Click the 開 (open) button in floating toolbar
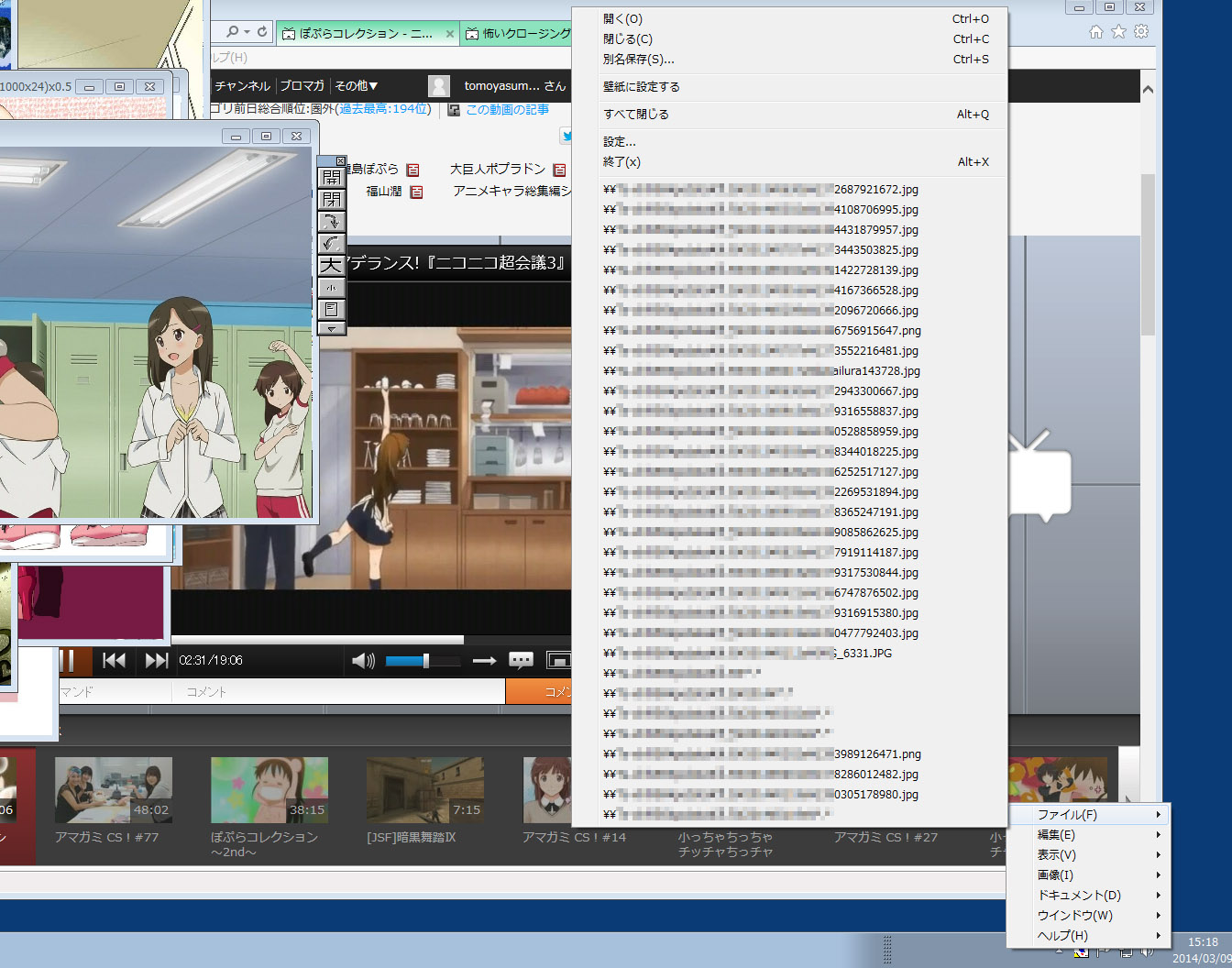1232x968 pixels. click(x=331, y=177)
